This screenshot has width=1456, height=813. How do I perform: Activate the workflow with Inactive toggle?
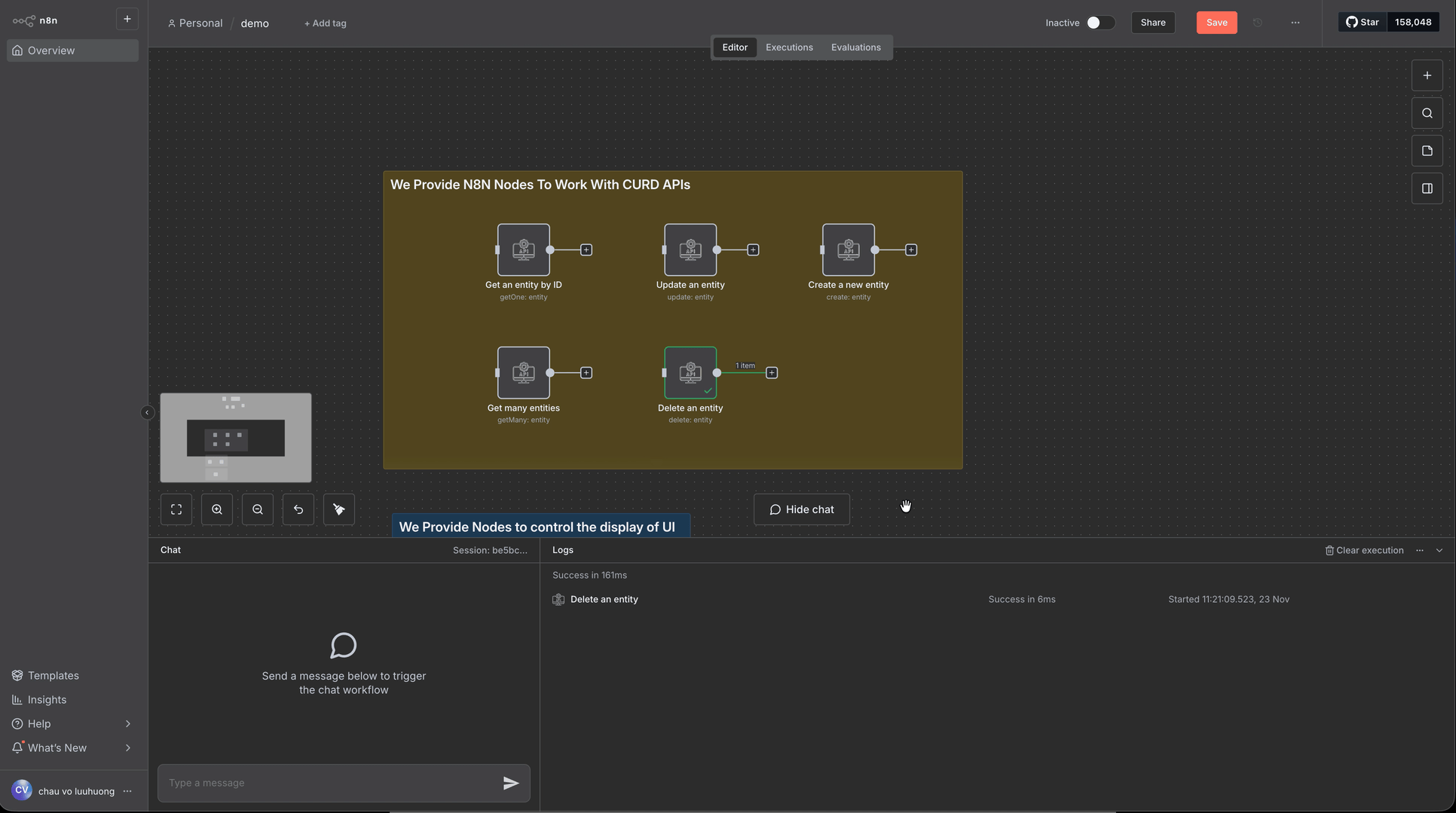click(1100, 23)
